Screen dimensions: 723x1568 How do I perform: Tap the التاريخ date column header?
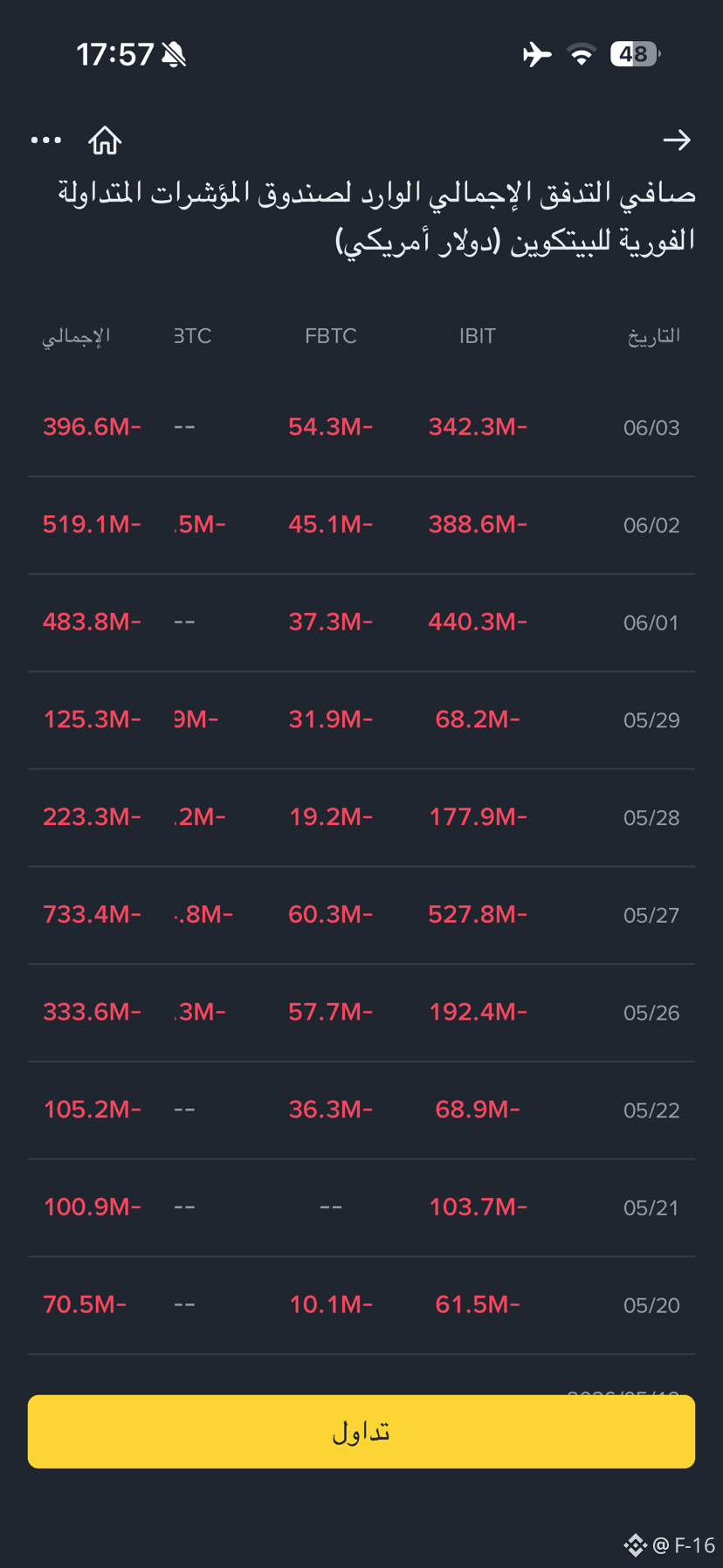(654, 336)
